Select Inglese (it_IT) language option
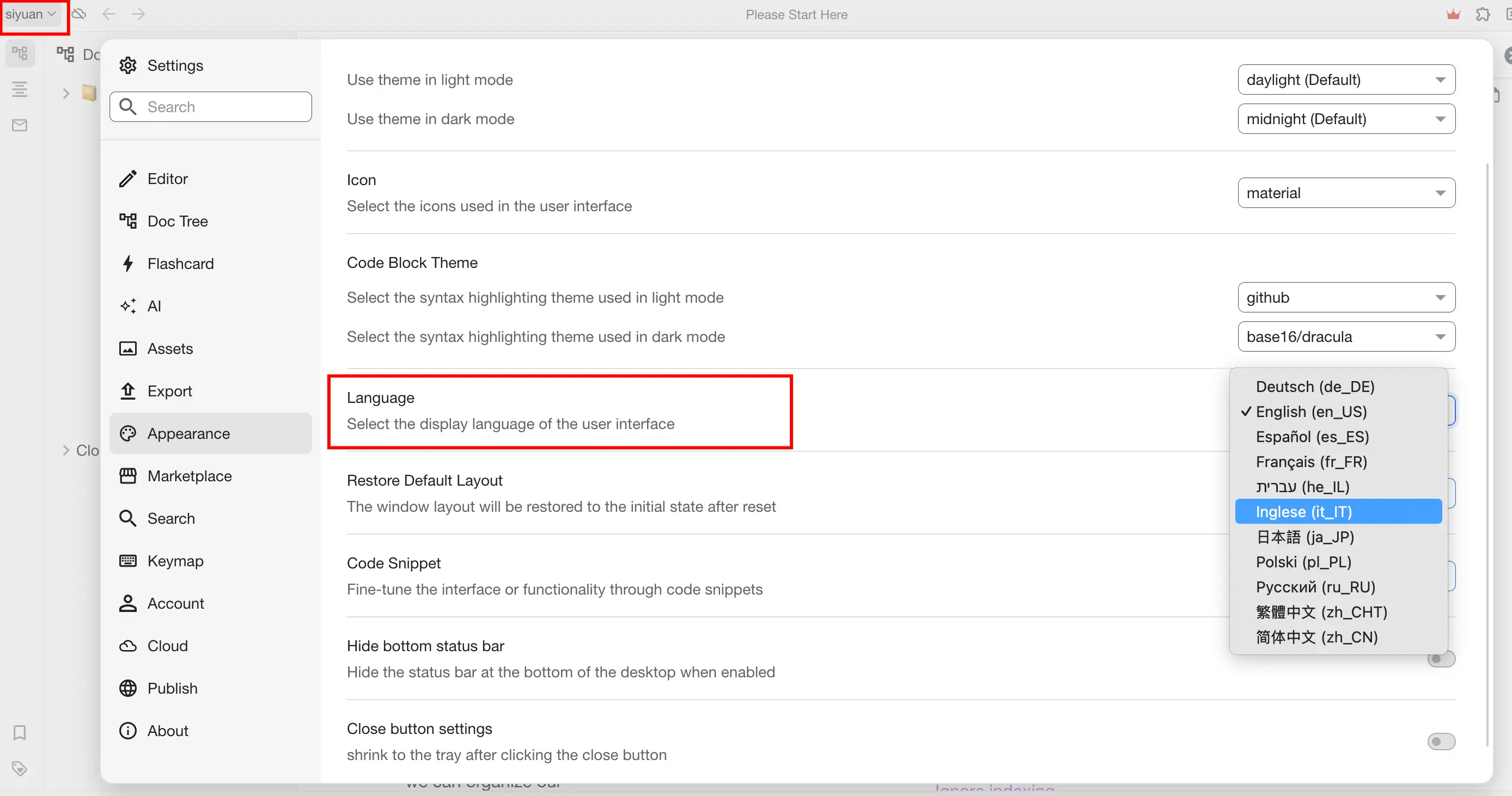Screen dimensions: 1512x796 1338,511
